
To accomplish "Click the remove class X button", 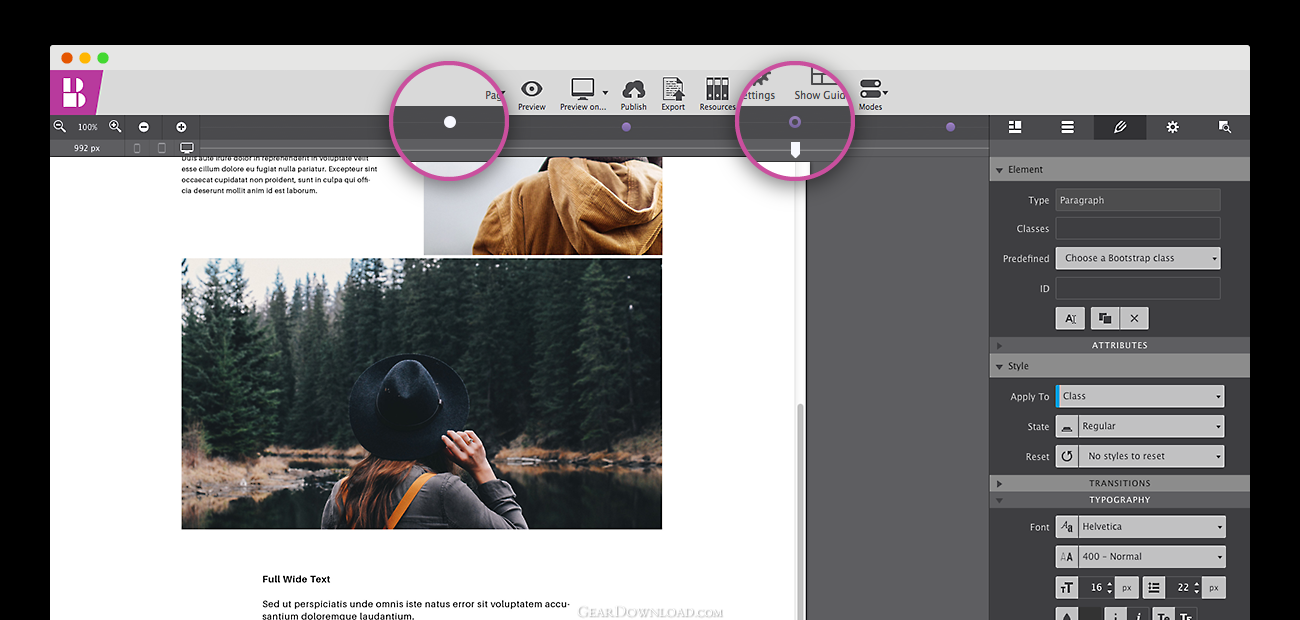I will pyautogui.click(x=1134, y=318).
